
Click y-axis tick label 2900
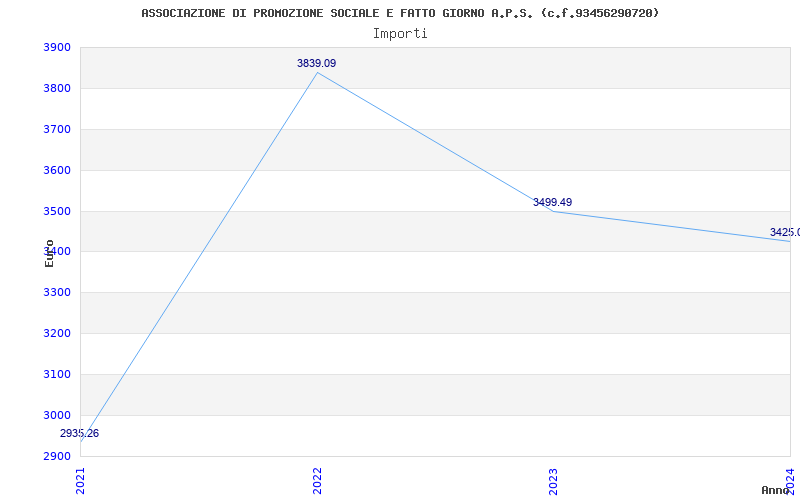pyautogui.click(x=57, y=456)
